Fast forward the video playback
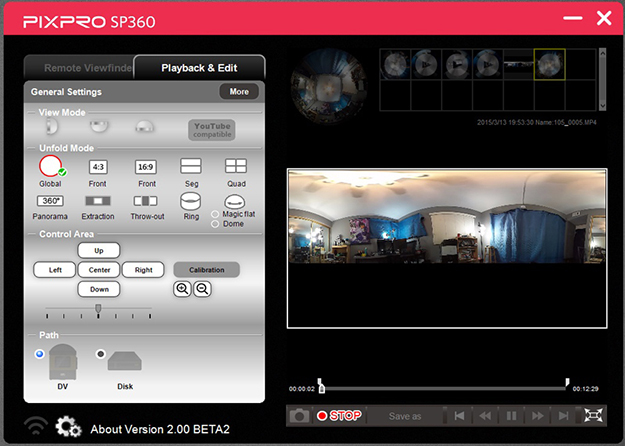The width and height of the screenshot is (625, 446). [538, 416]
